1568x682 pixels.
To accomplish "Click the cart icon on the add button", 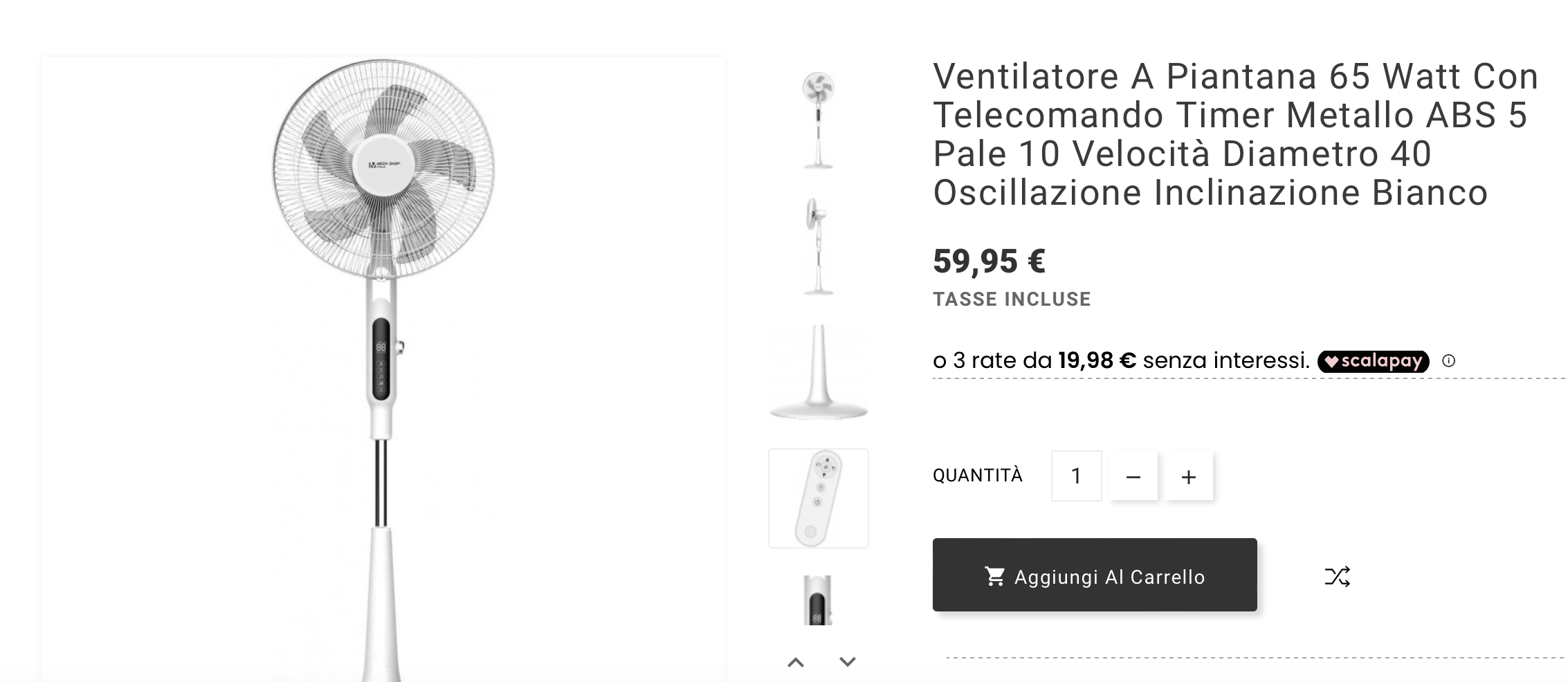I will pos(994,576).
